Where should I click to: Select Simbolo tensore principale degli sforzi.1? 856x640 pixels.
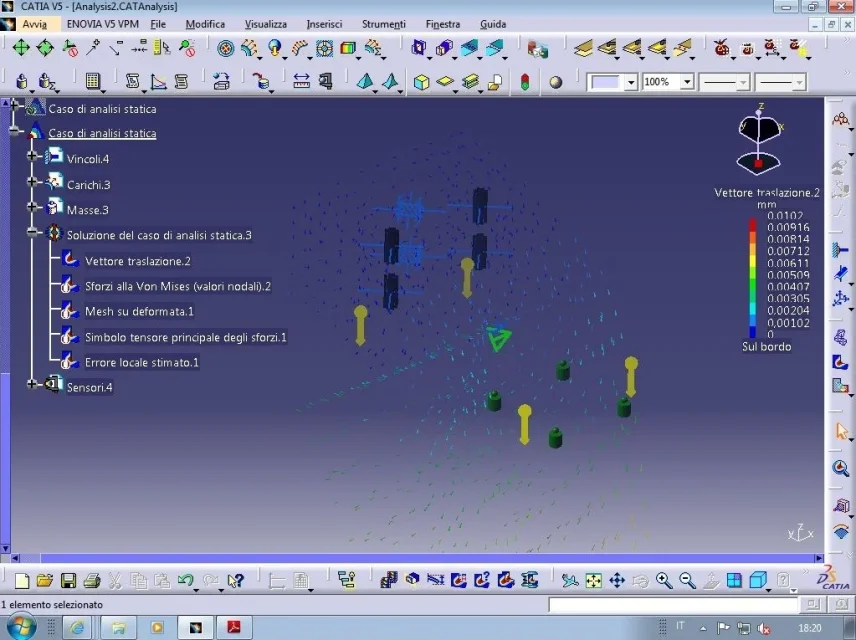[186, 337]
